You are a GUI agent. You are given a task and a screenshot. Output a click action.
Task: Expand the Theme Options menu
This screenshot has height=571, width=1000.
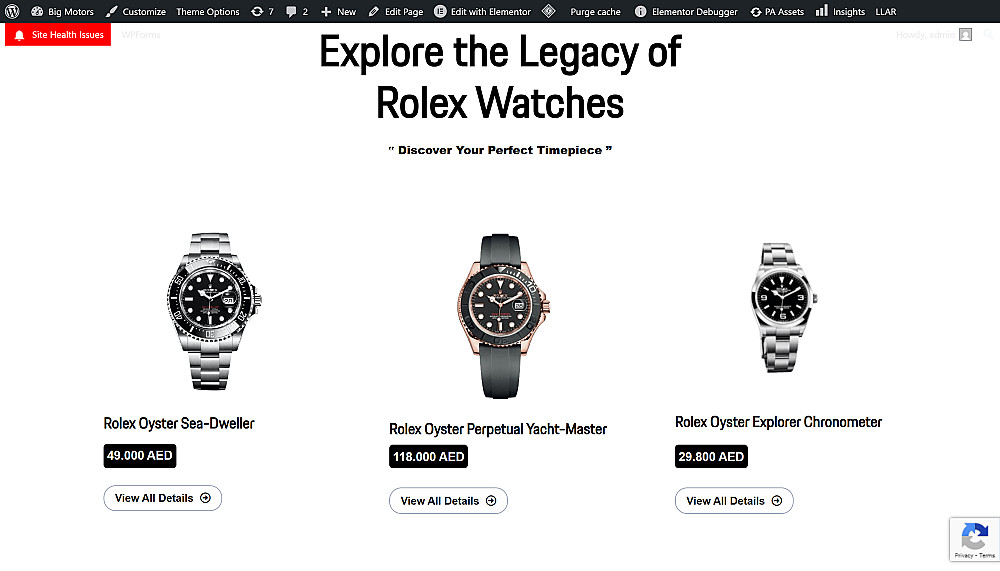(208, 12)
